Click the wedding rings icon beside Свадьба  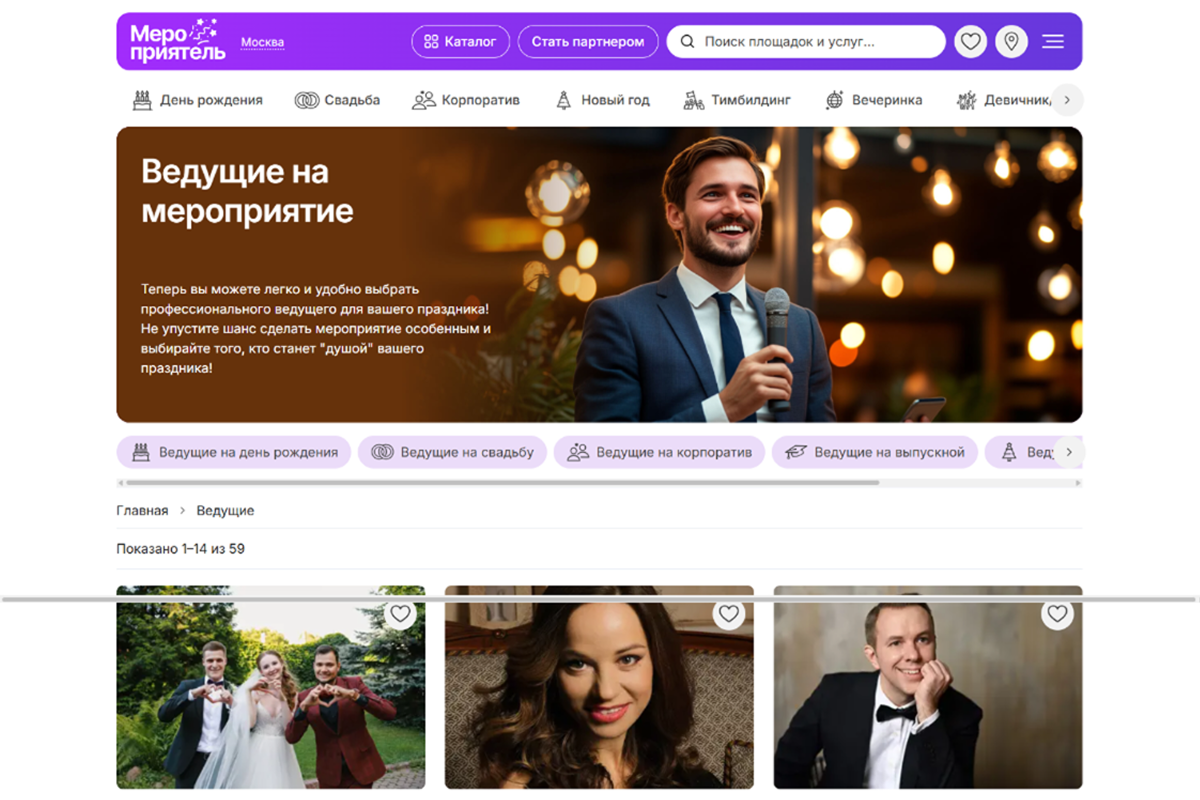(306, 100)
